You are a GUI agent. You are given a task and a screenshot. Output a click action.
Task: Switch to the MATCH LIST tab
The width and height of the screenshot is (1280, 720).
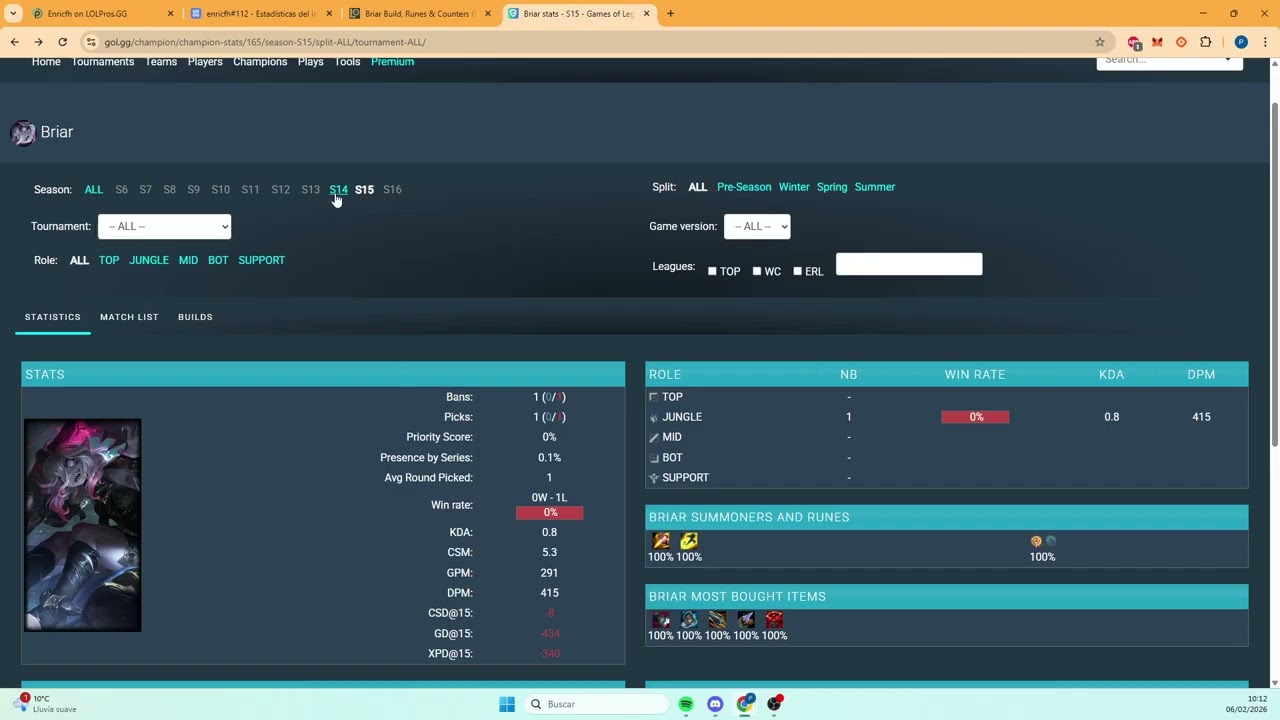pos(129,317)
